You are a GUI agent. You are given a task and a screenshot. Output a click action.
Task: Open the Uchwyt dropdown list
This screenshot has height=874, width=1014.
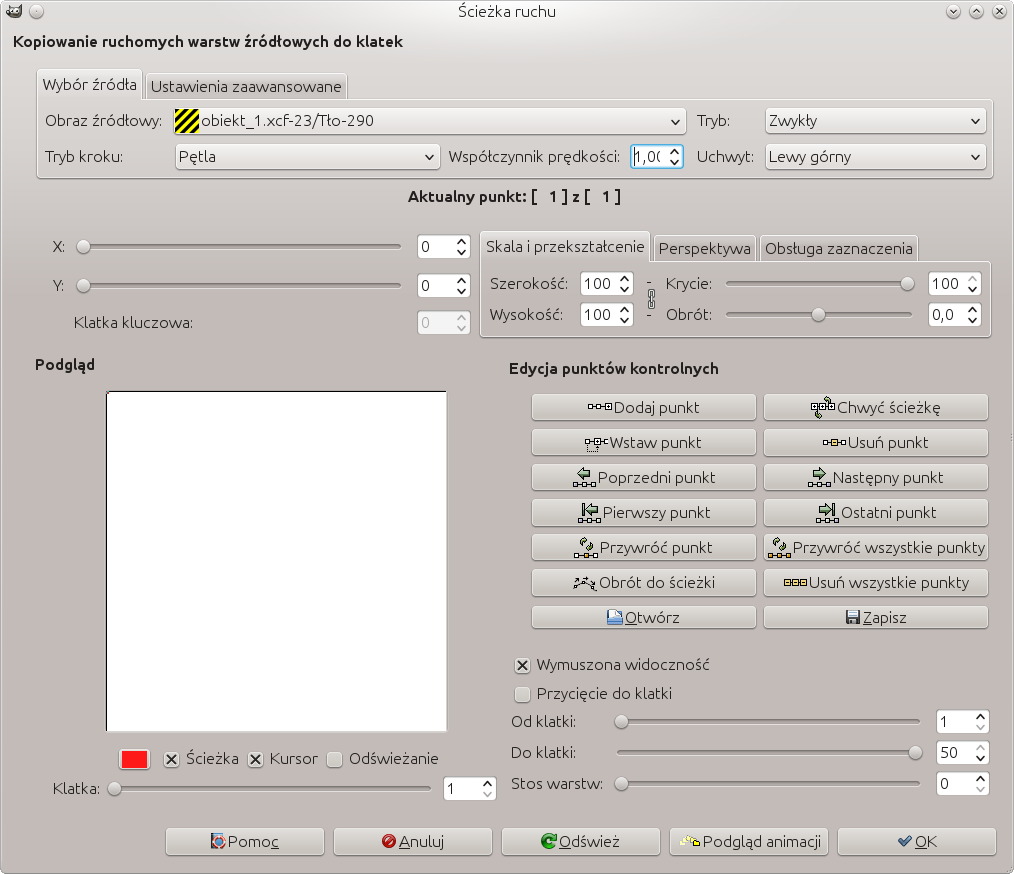(875, 157)
